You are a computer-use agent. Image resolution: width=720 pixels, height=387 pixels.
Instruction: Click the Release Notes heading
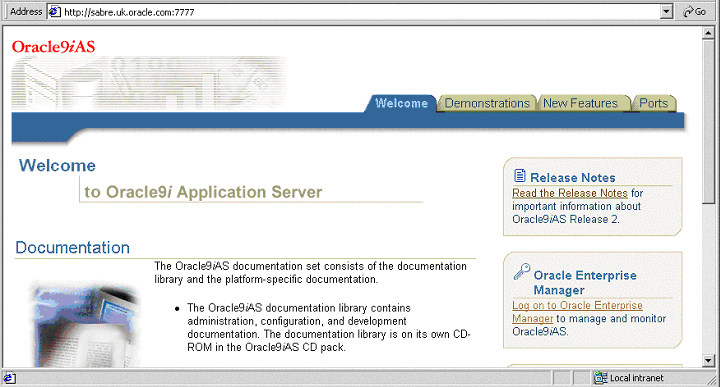(573, 178)
